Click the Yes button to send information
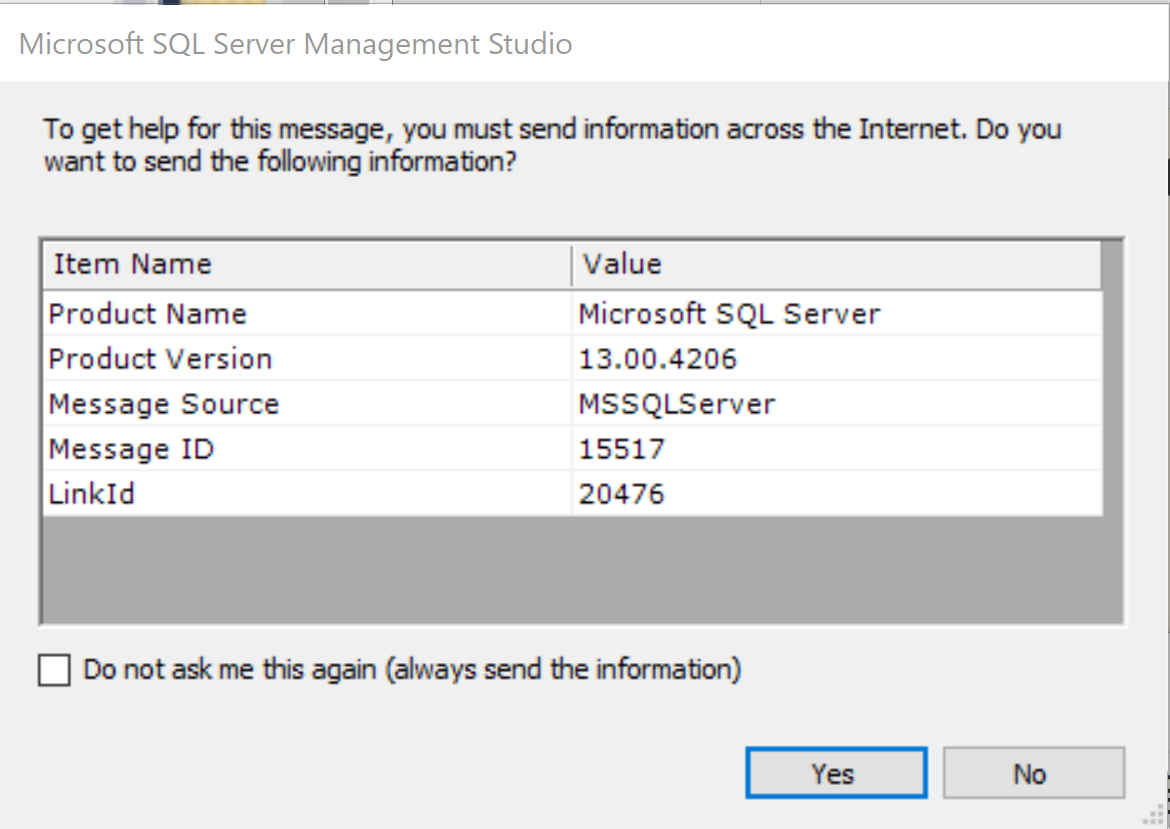 point(835,772)
